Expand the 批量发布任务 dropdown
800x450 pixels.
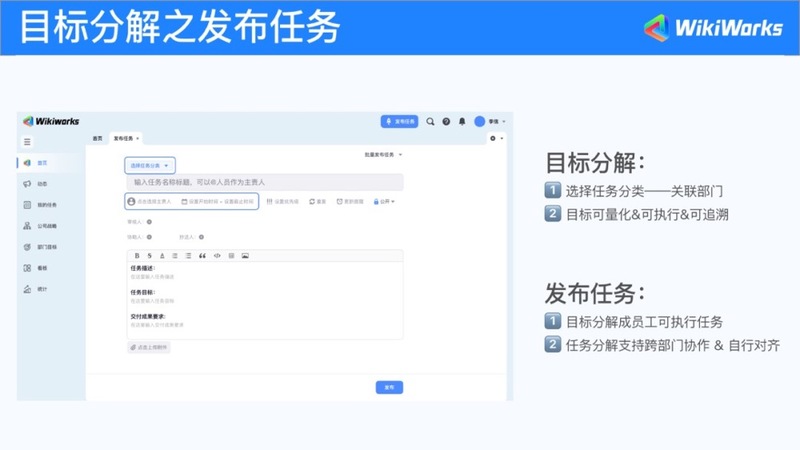385,155
